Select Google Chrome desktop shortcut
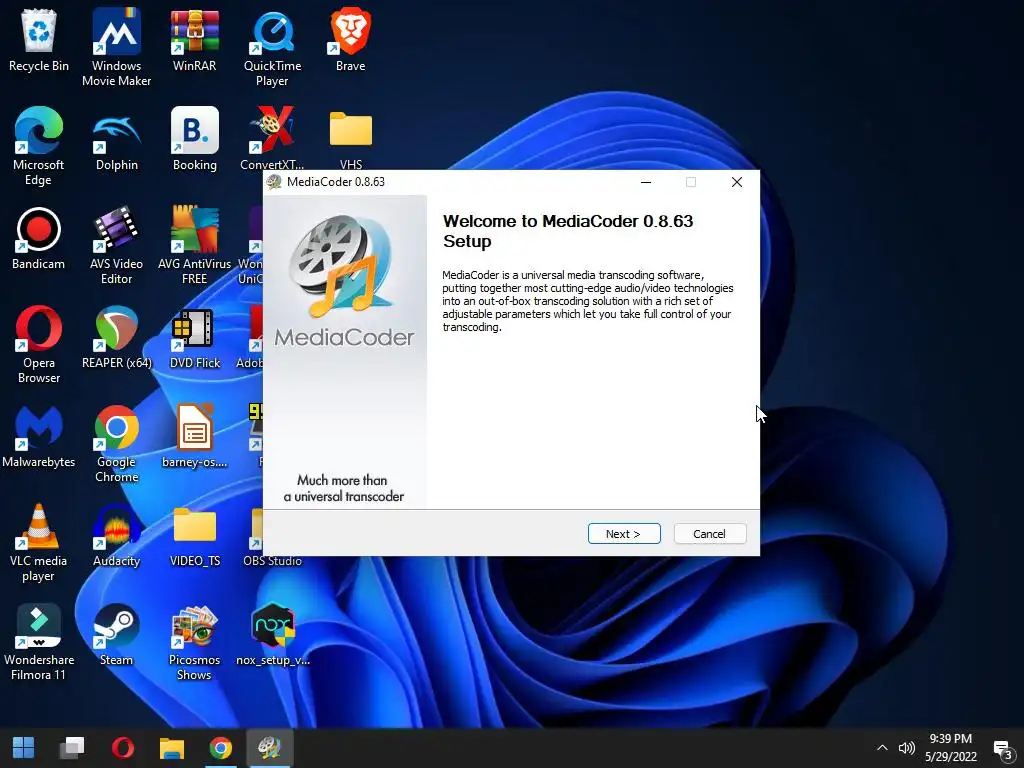 coord(116,443)
